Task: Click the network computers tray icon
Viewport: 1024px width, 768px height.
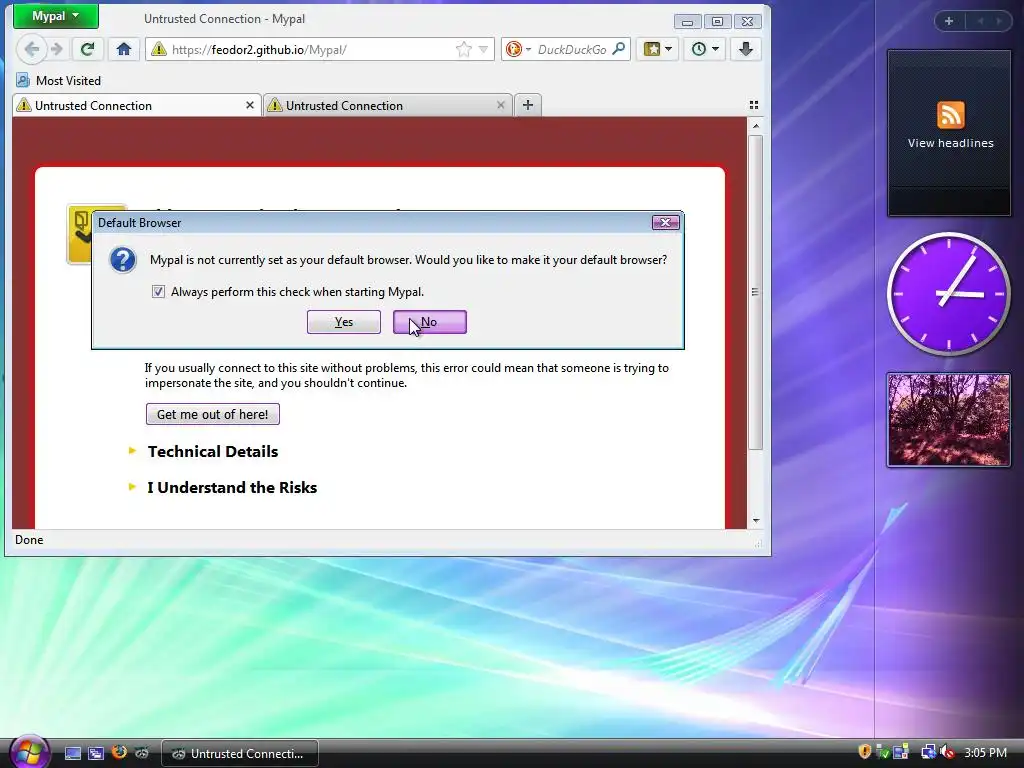Action: (x=928, y=752)
